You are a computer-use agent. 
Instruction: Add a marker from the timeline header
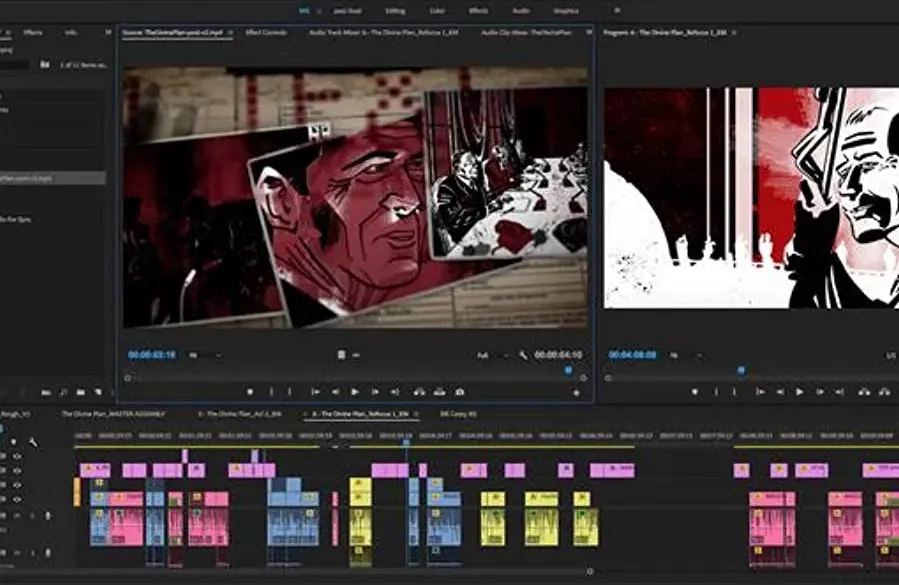[14, 442]
